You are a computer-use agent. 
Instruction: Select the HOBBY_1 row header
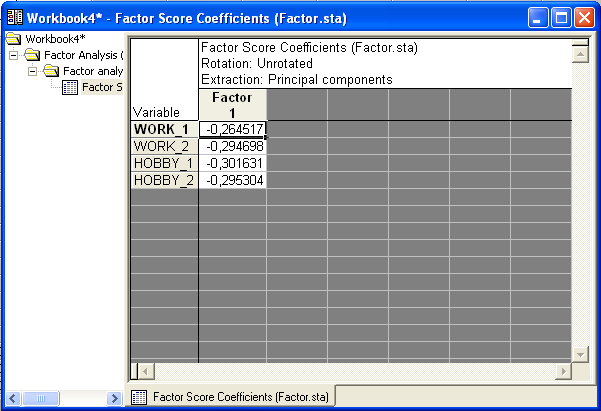(x=164, y=163)
